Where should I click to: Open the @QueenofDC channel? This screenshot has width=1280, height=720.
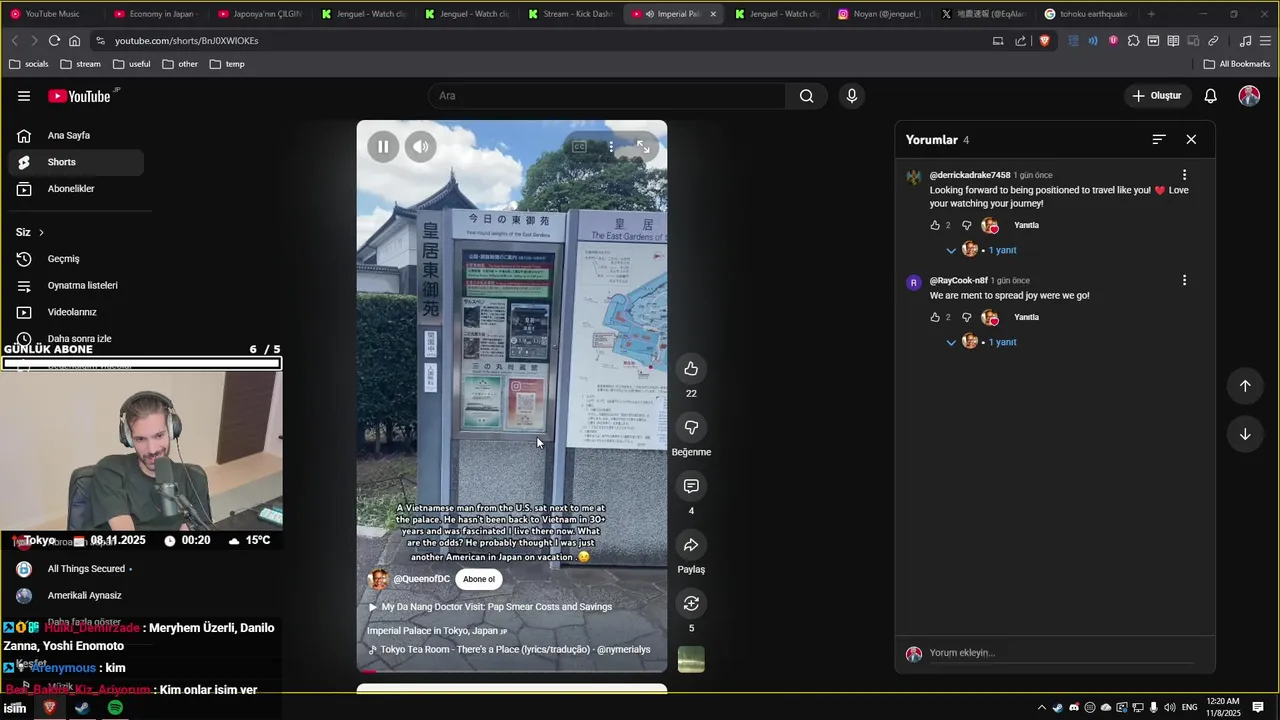pyautogui.click(x=421, y=579)
